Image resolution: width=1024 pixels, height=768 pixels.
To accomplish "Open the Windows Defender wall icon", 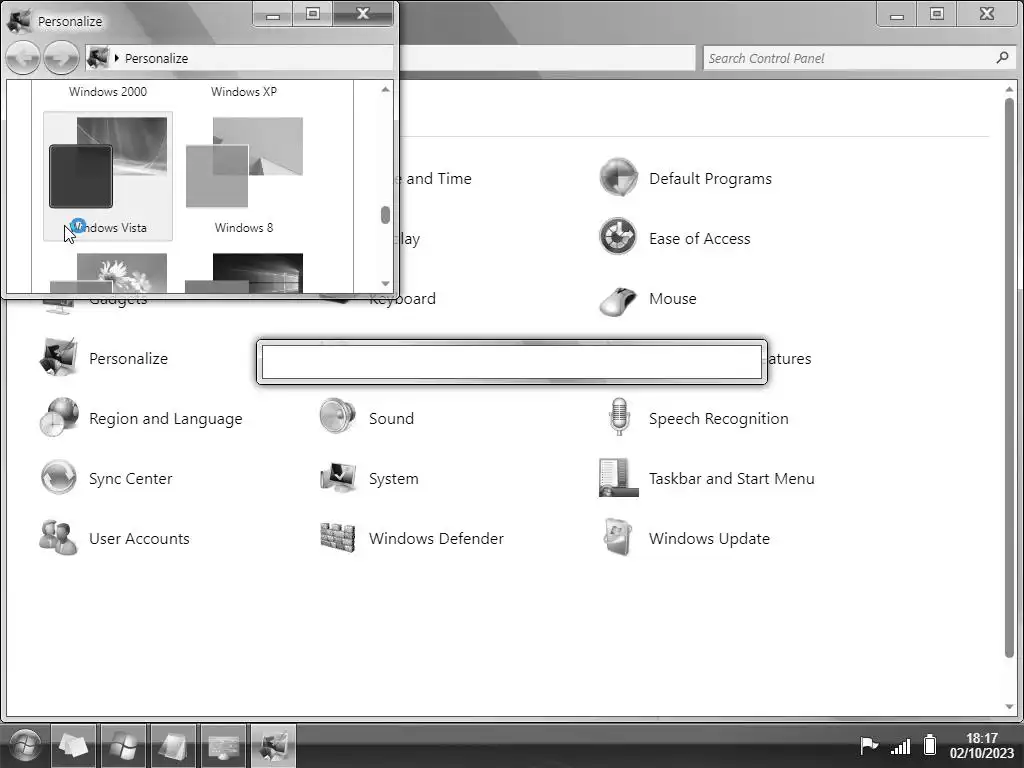I will (338, 538).
